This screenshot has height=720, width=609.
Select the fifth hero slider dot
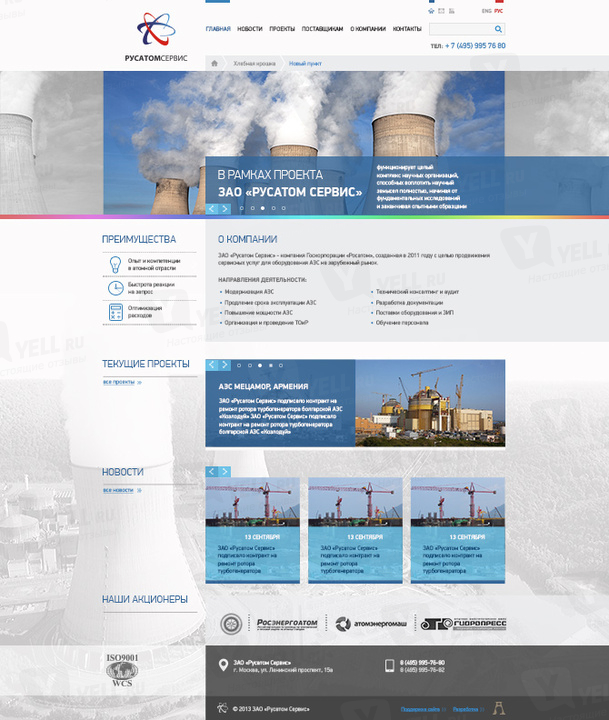point(283,208)
